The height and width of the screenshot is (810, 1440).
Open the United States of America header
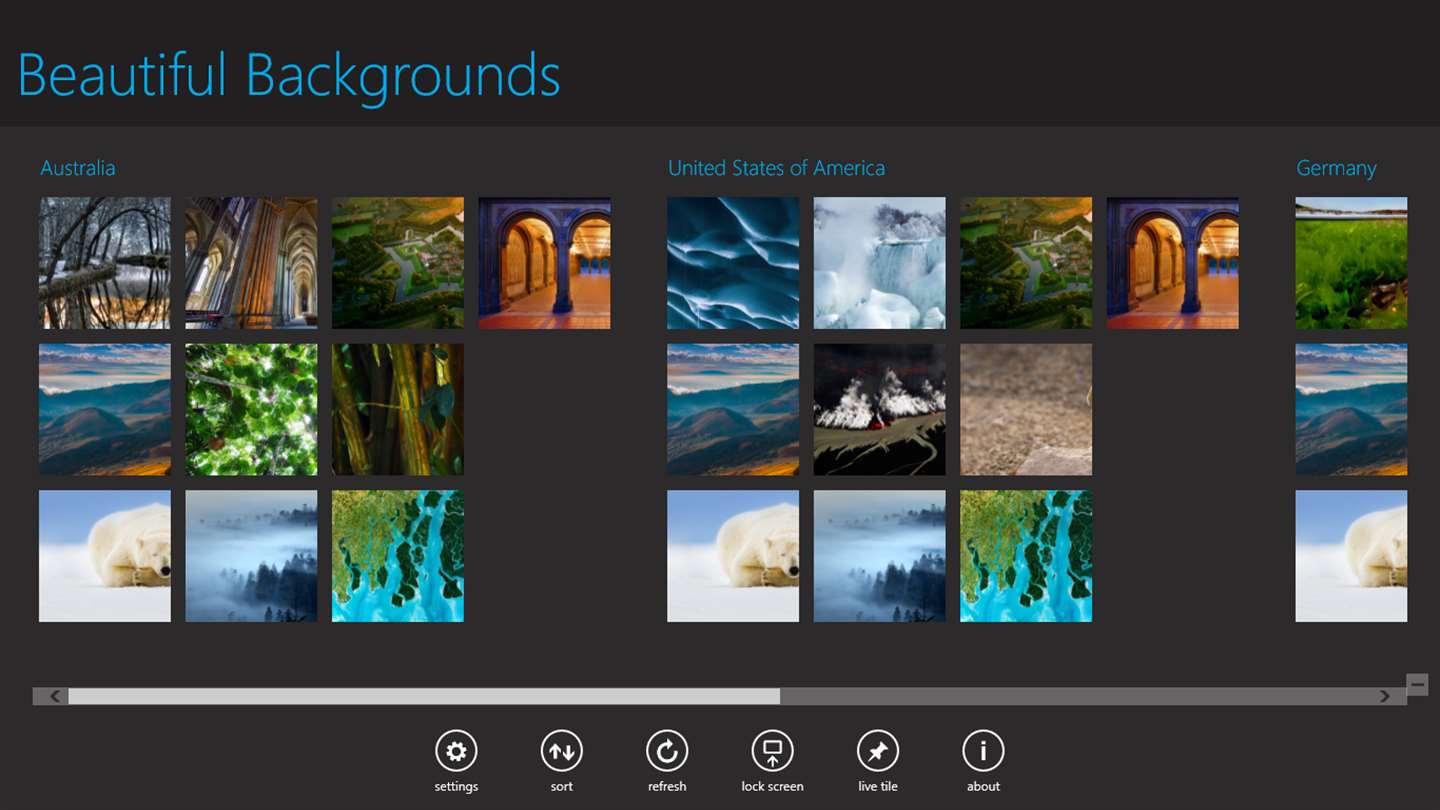click(776, 168)
